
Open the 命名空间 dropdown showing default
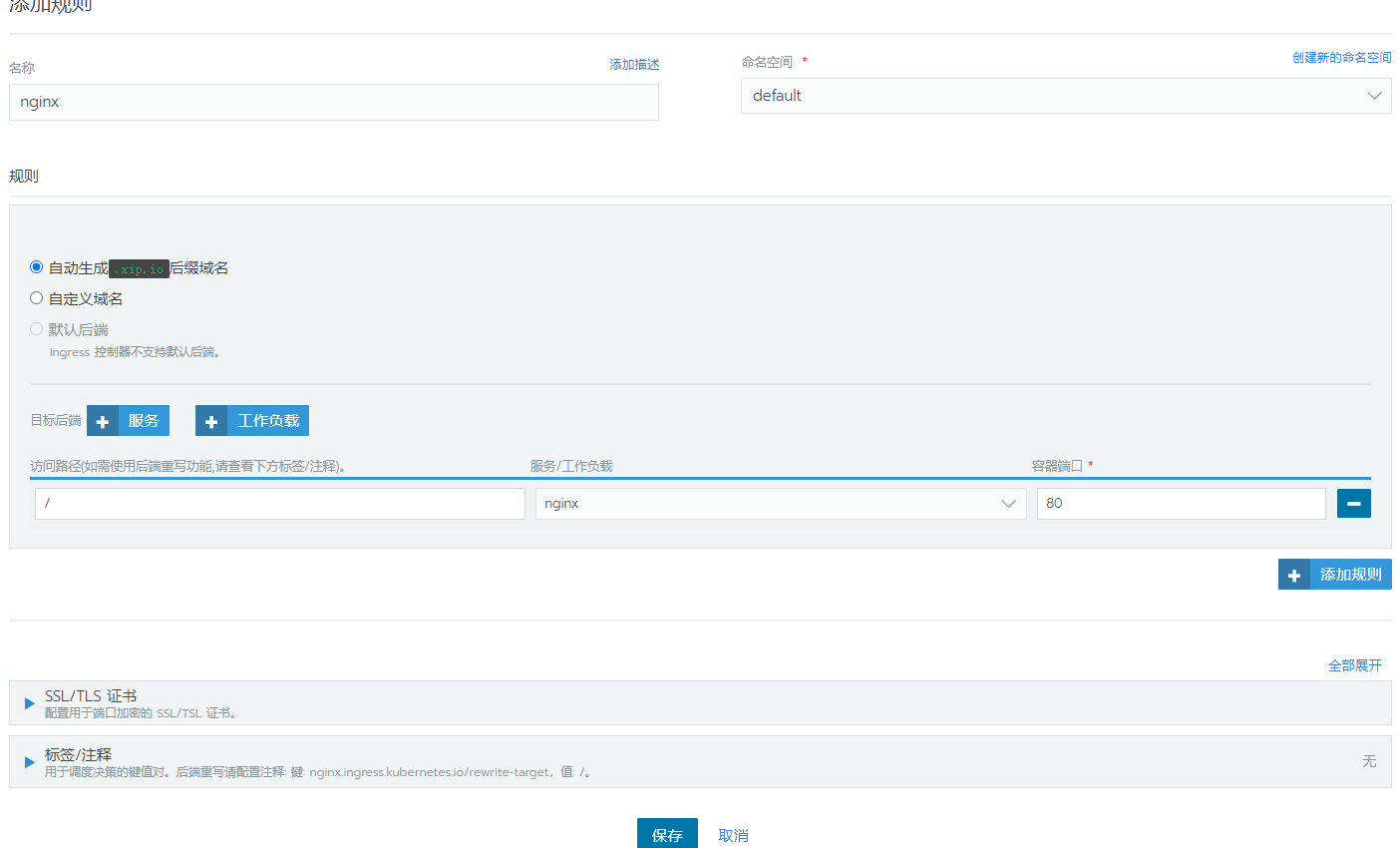[1066, 96]
